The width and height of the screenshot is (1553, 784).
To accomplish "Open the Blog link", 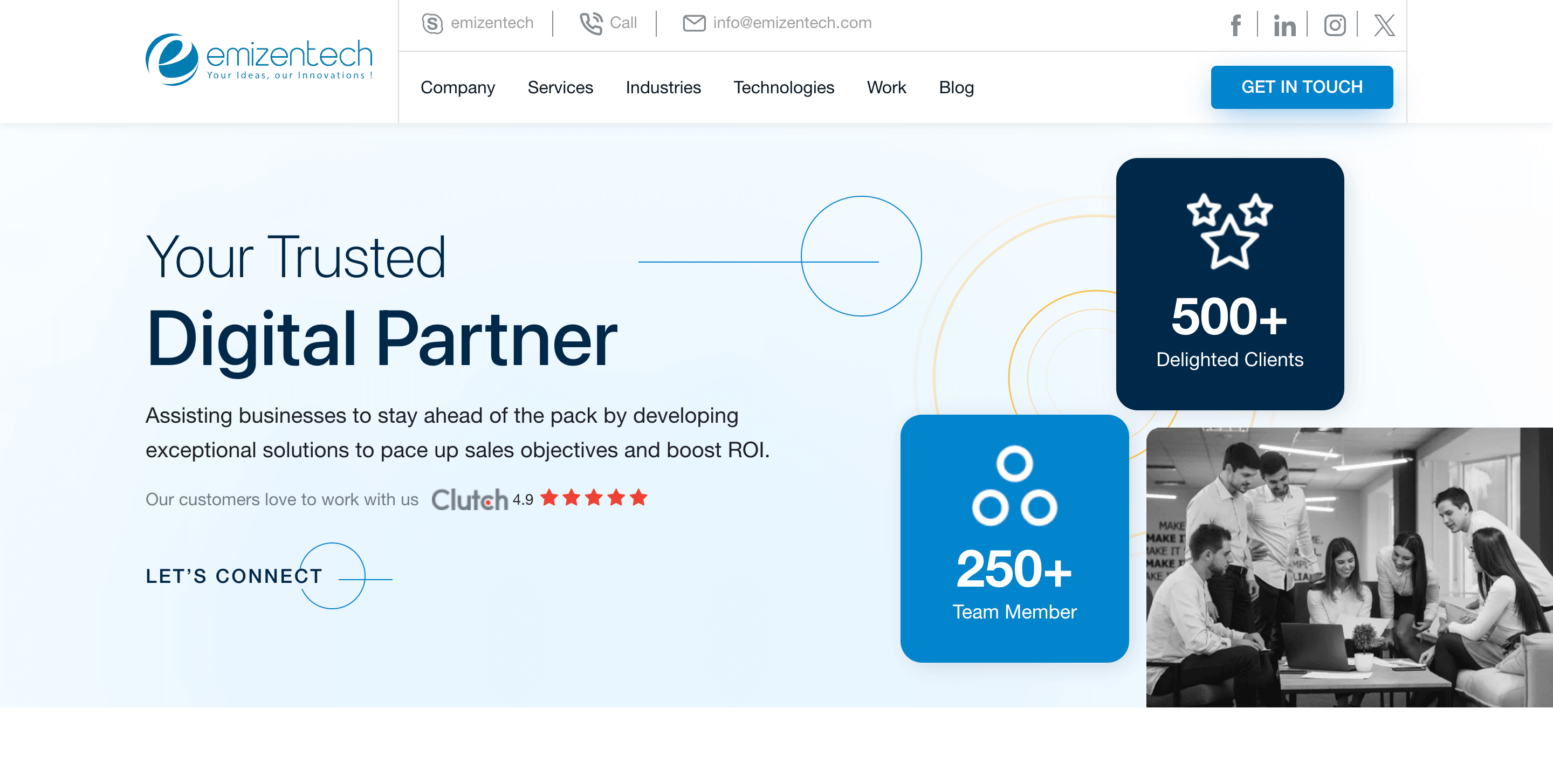I will pos(956,87).
